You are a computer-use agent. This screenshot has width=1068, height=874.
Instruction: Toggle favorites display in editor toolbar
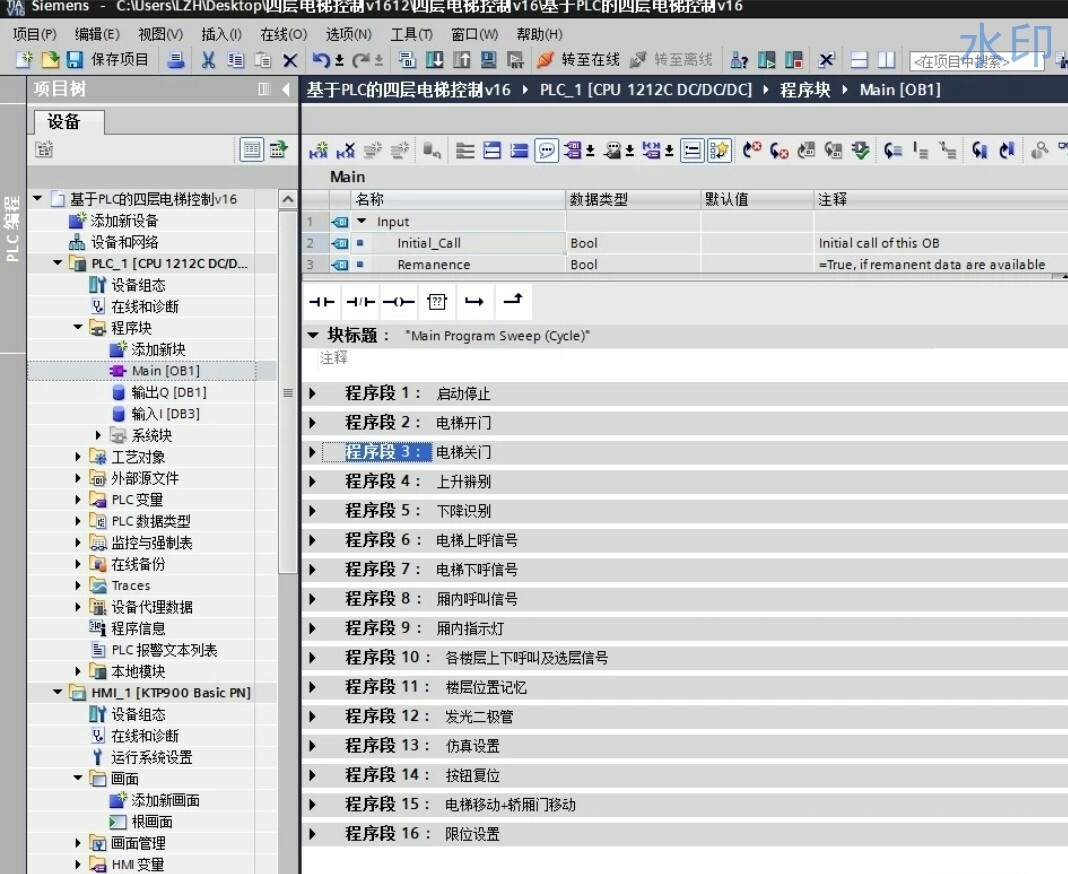click(719, 150)
